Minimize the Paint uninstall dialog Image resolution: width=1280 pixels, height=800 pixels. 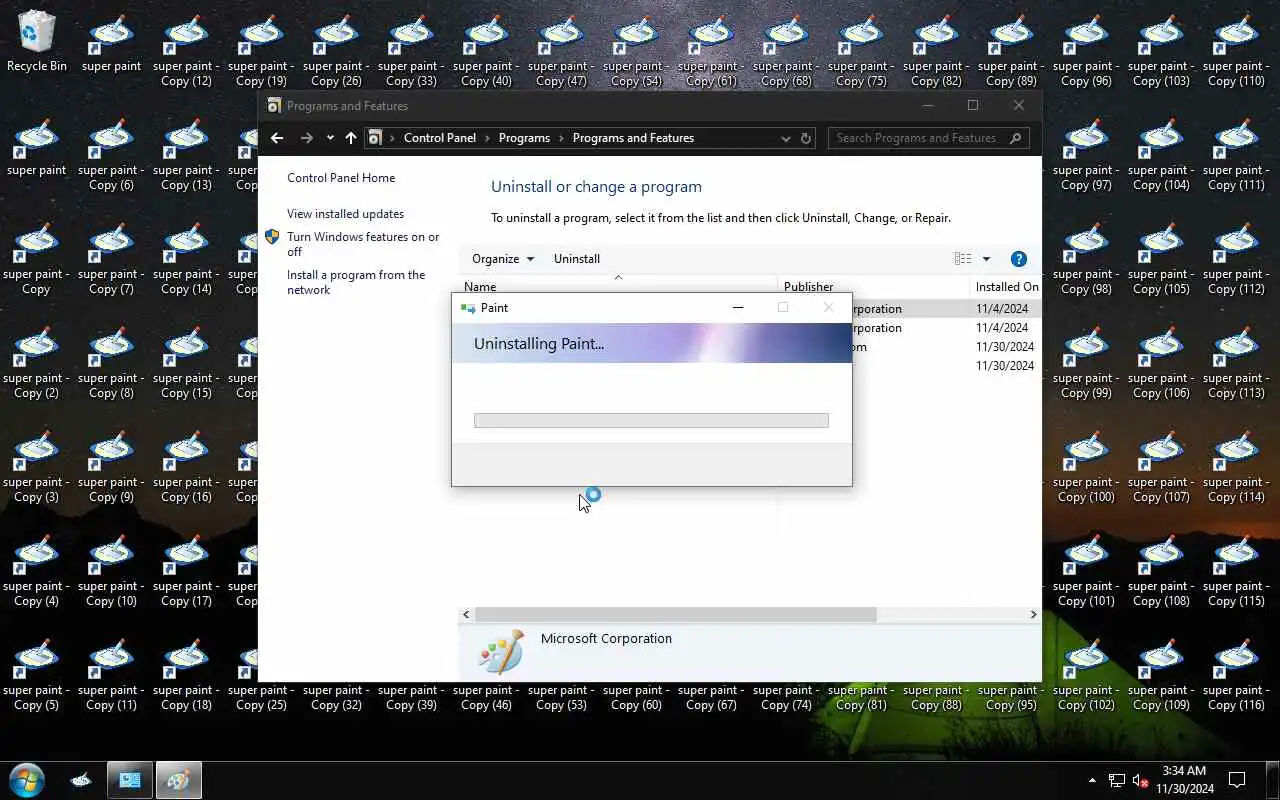tap(738, 308)
